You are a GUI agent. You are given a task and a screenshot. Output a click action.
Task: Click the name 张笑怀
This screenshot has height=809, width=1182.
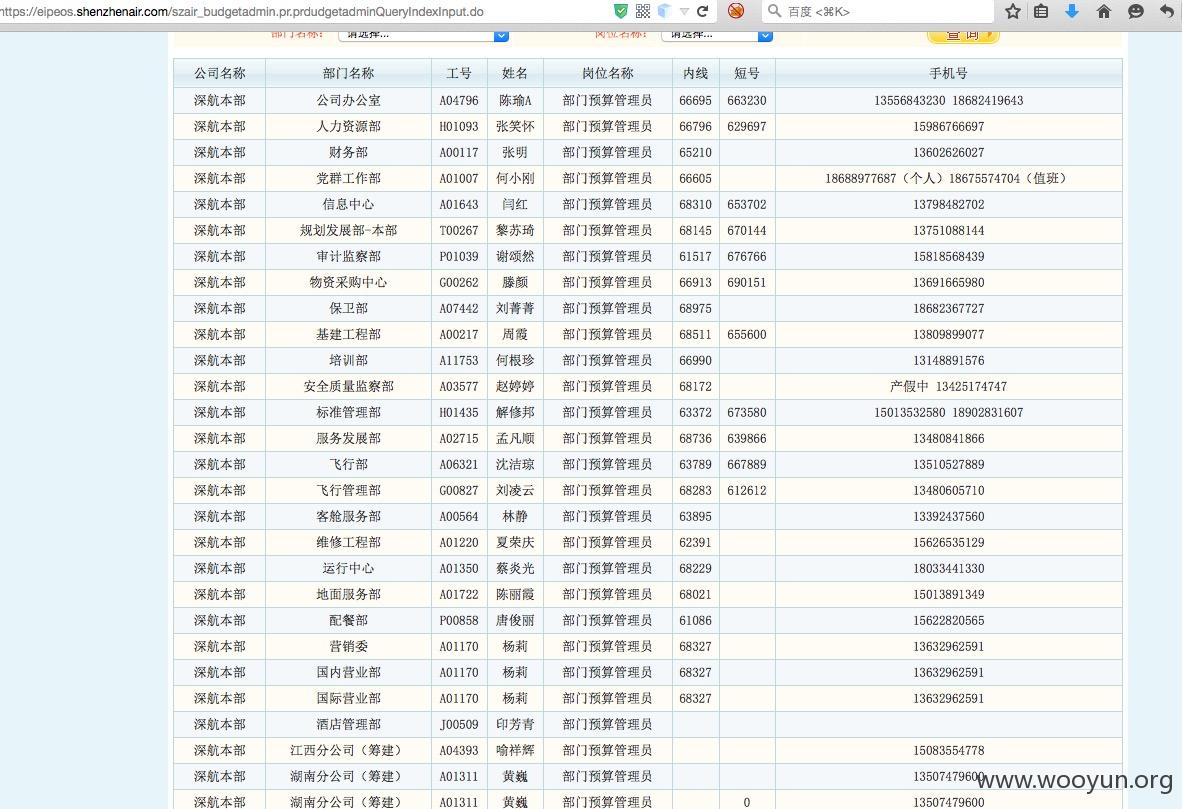tap(515, 127)
